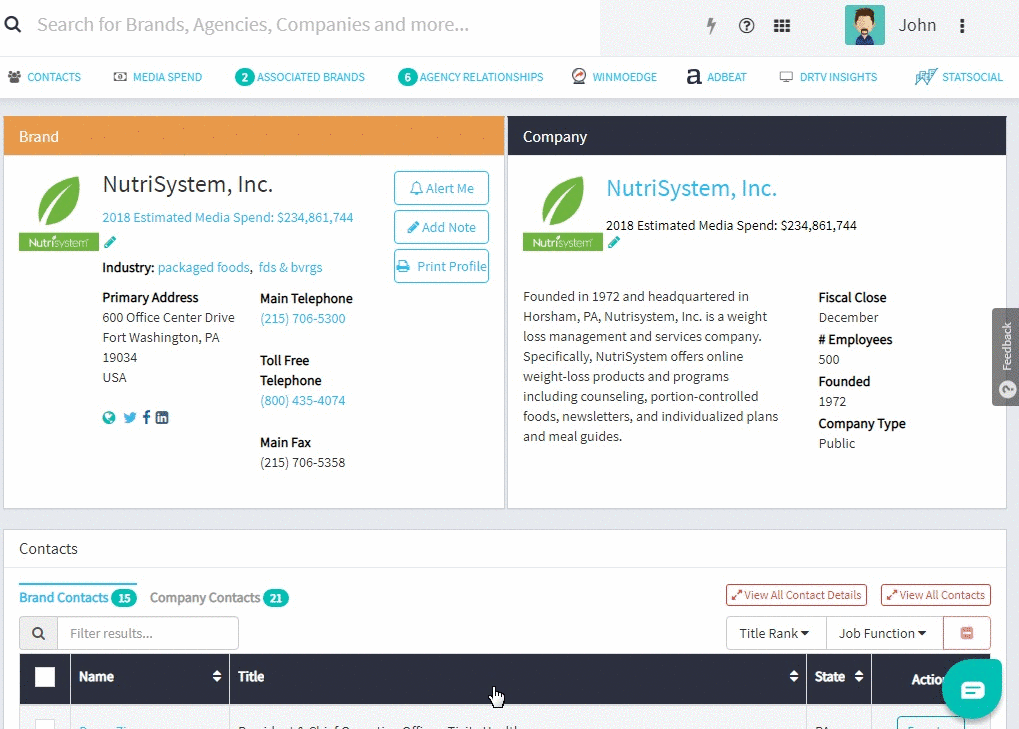Open the vertical dots user menu
Screen dimensions: 1019x729
[962, 25]
